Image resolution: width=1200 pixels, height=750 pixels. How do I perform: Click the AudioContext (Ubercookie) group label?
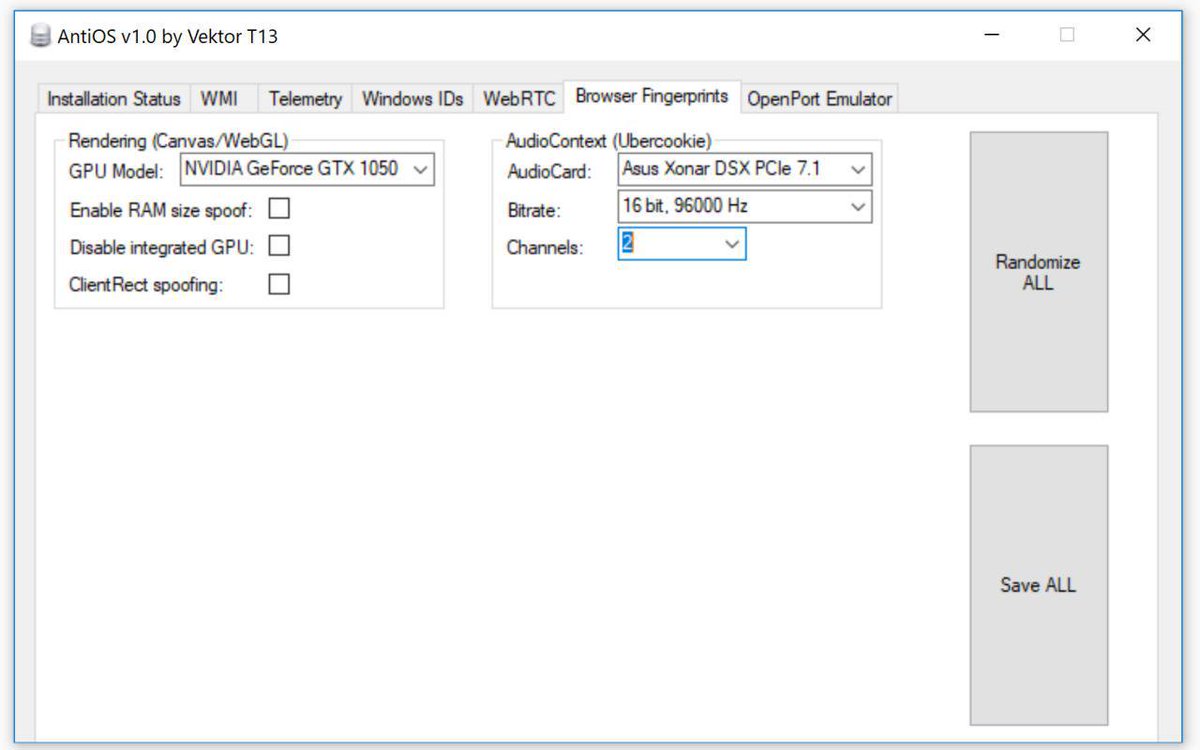[608, 142]
